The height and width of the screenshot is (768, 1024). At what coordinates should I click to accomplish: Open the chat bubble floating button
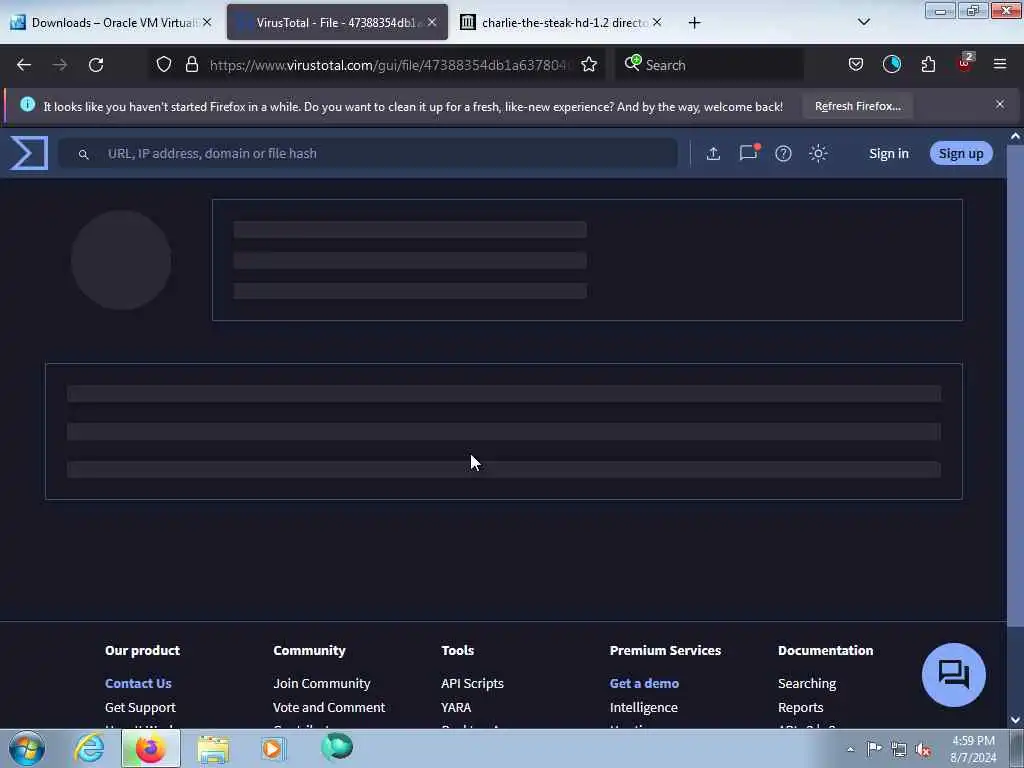[953, 675]
